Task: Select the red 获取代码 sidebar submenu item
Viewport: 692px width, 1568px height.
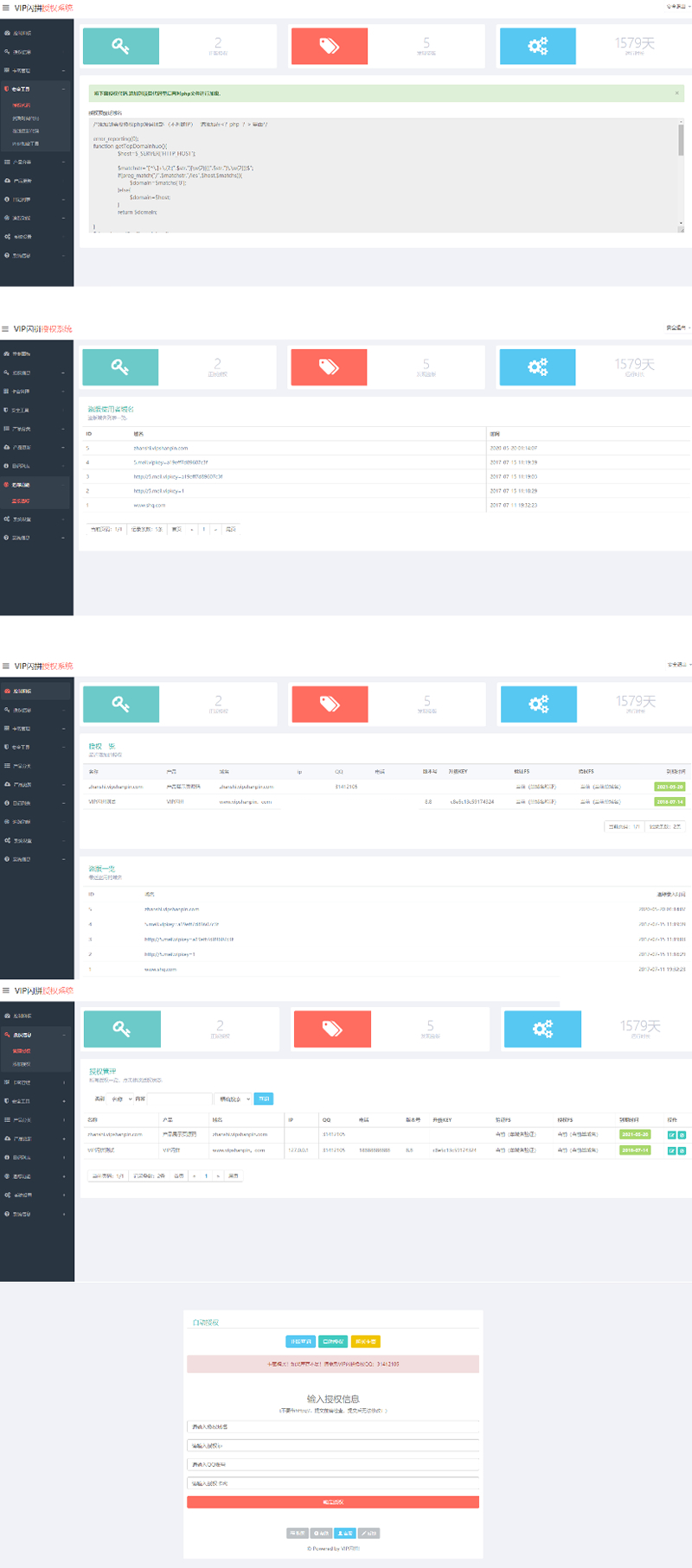Action: coord(22,105)
